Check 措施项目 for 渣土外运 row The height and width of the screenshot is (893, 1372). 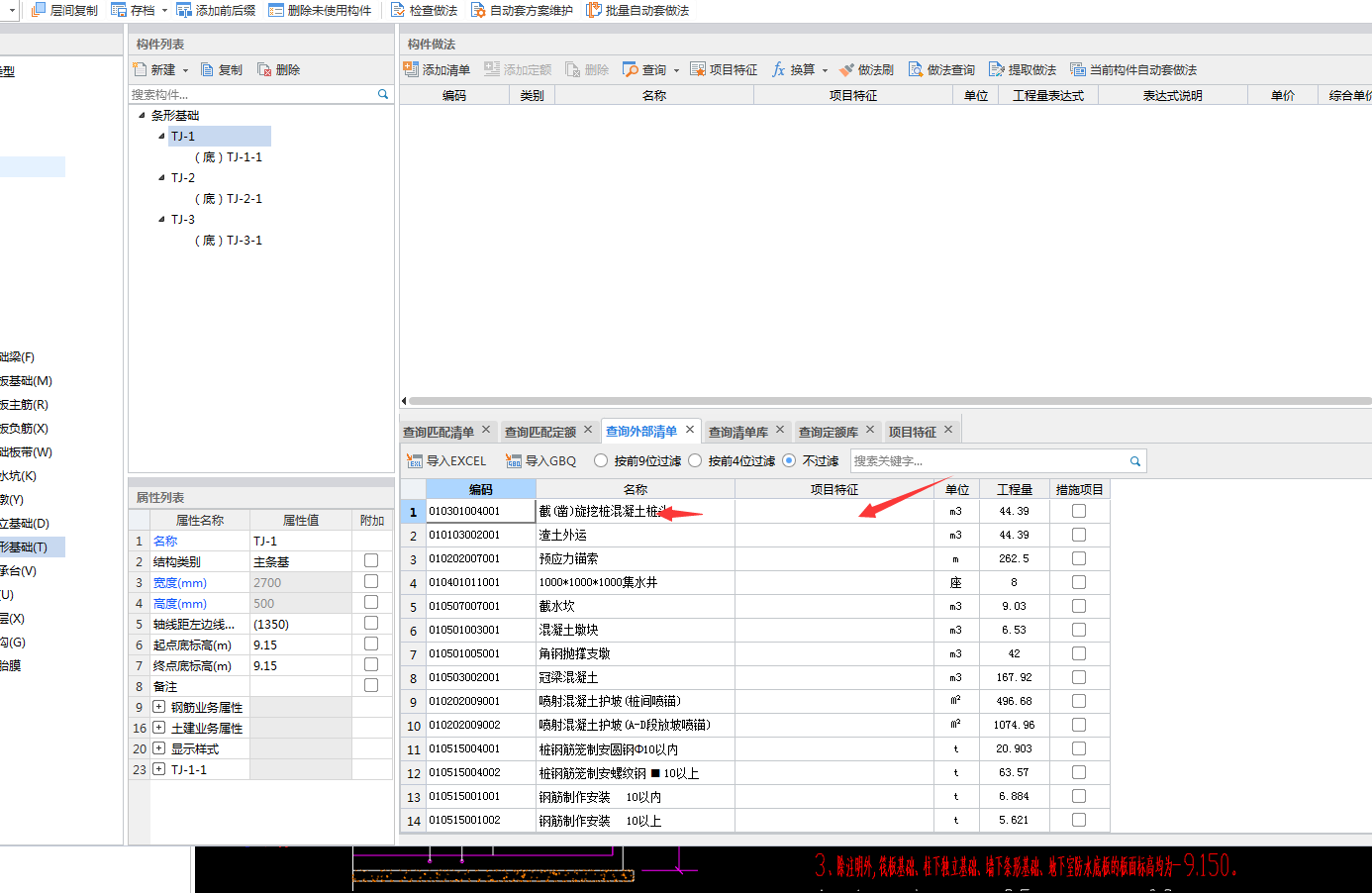[x=1079, y=535]
